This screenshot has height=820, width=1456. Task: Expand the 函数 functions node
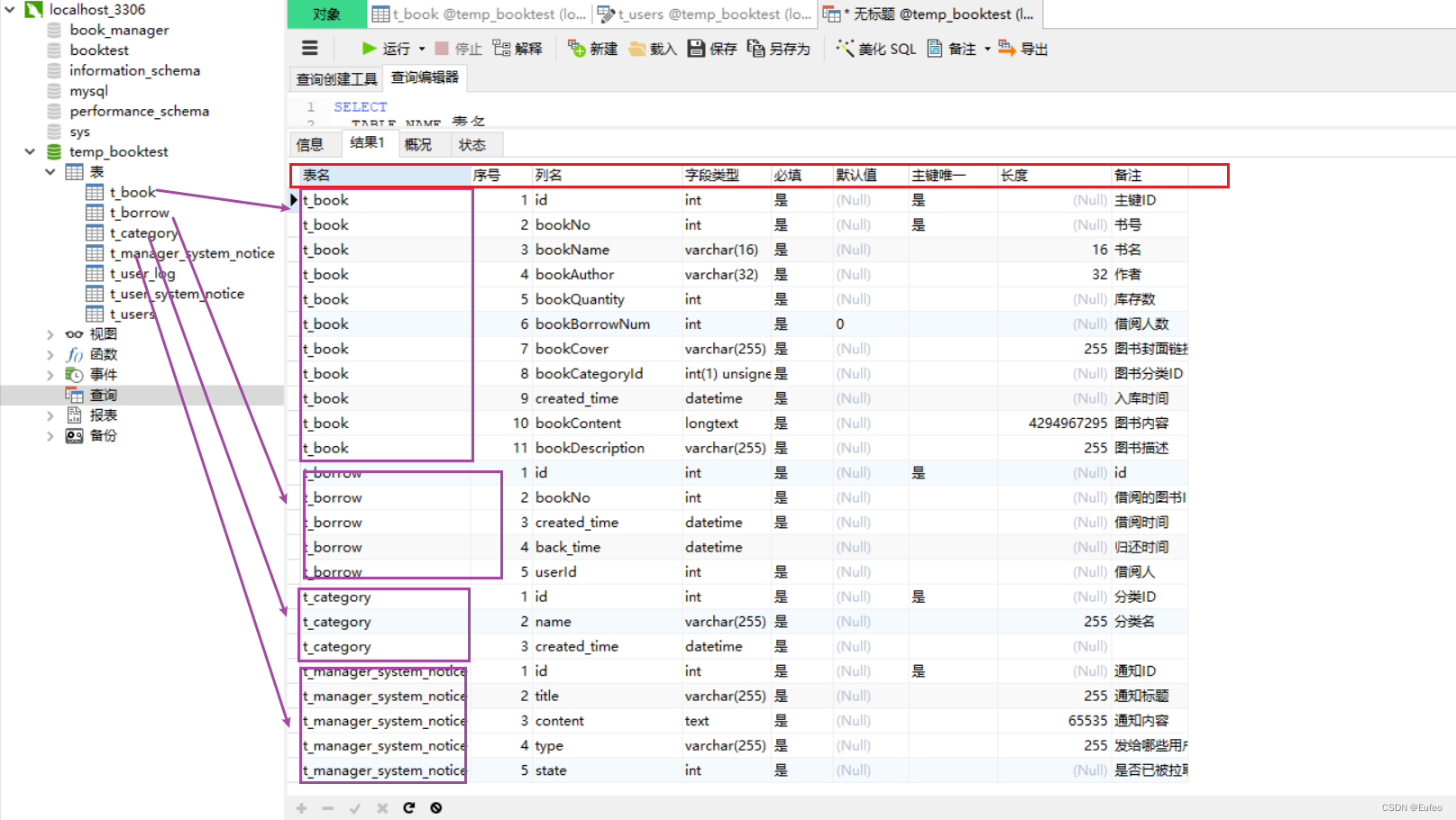point(50,354)
